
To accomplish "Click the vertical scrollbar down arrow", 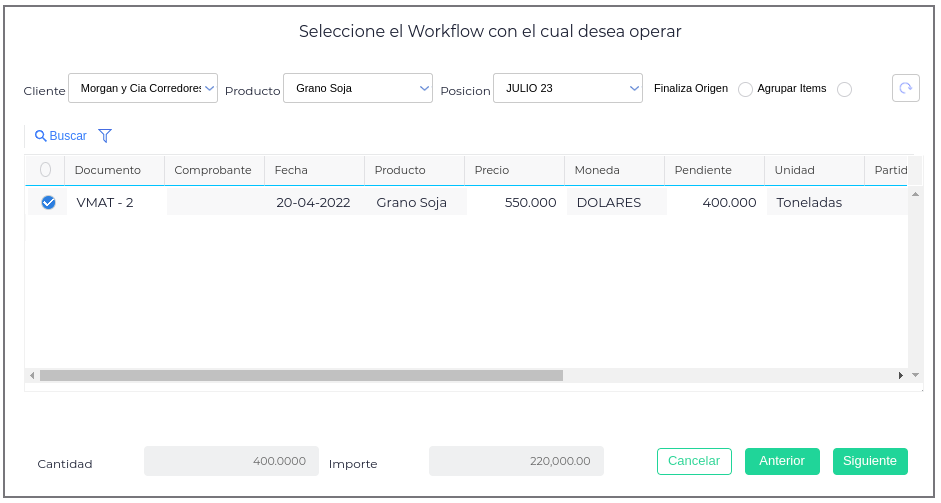I will (x=915, y=375).
